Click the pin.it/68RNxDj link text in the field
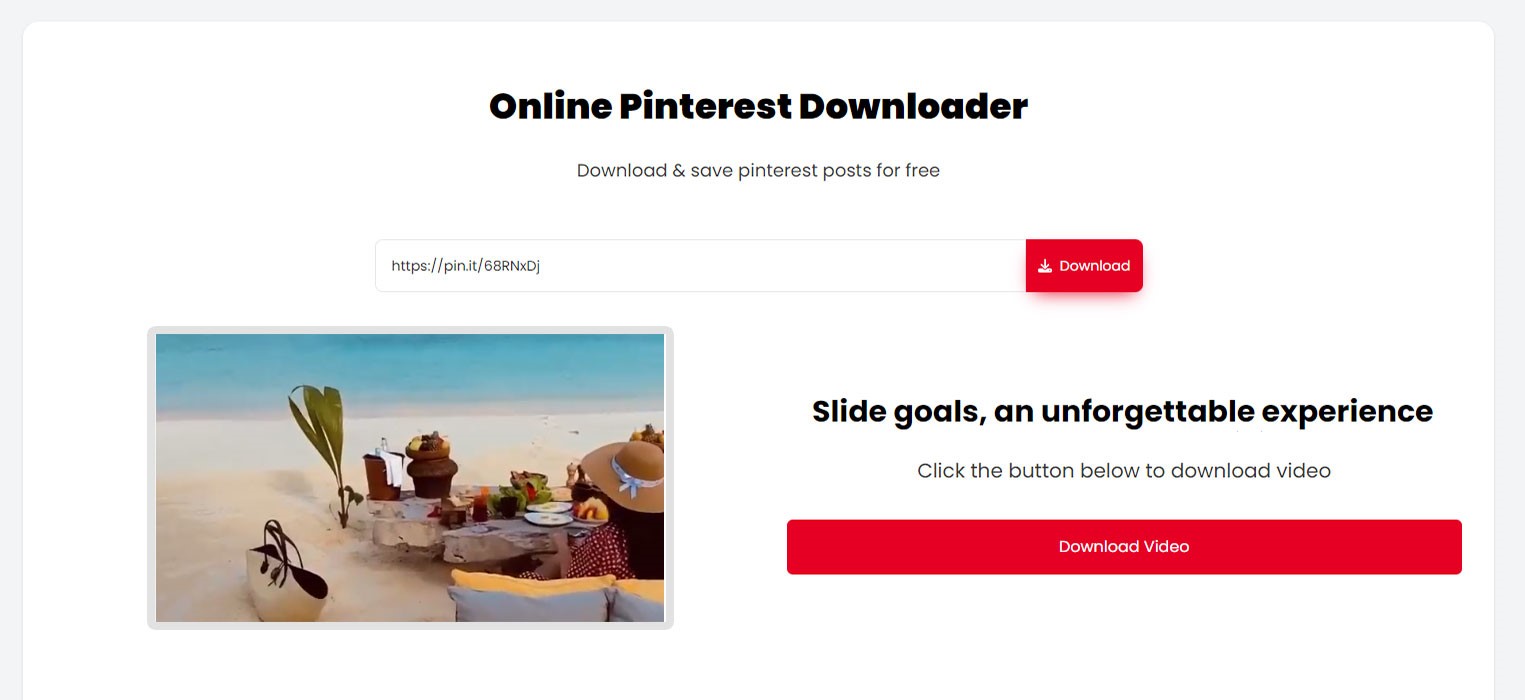The width and height of the screenshot is (1525, 700). point(466,266)
